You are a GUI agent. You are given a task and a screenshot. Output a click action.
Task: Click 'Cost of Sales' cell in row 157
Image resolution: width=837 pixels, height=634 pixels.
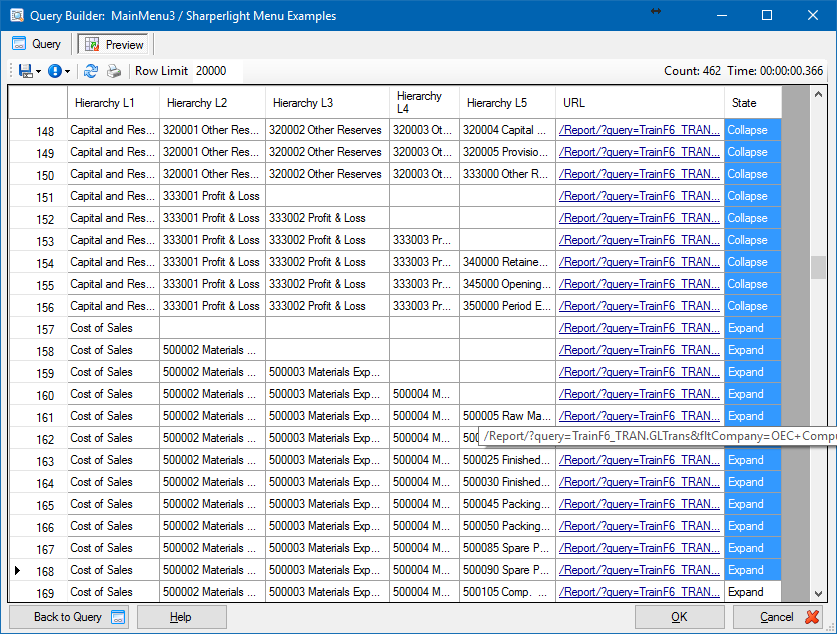click(113, 328)
